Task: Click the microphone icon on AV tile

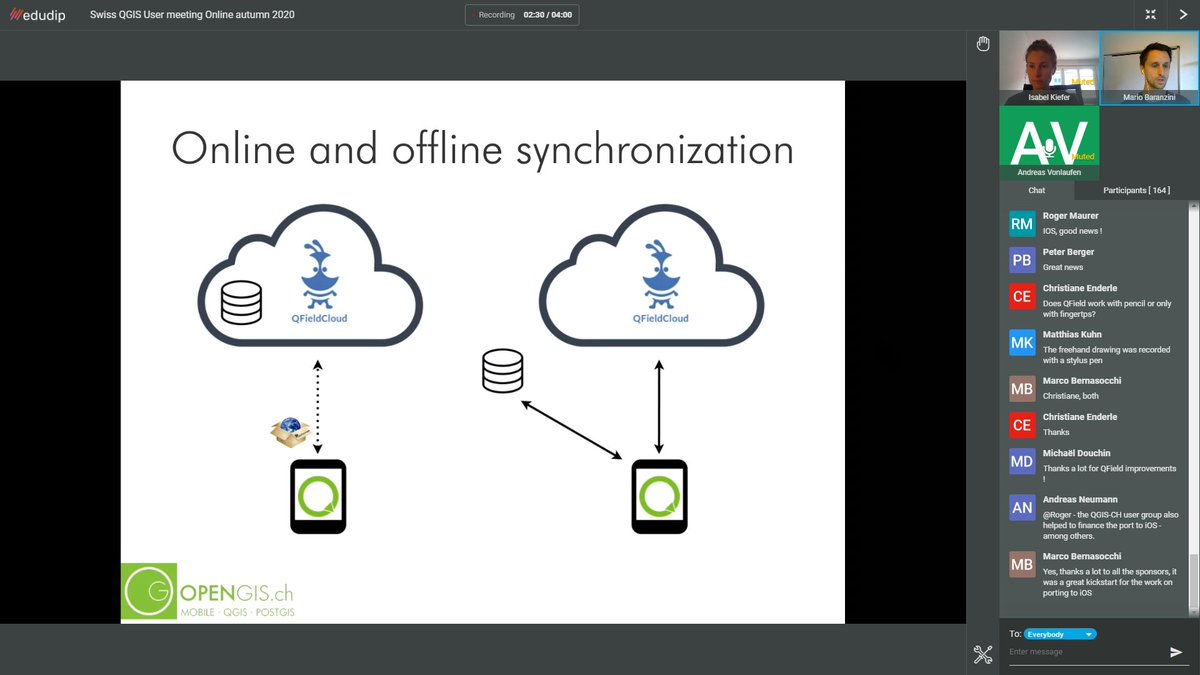Action: pos(1049,149)
